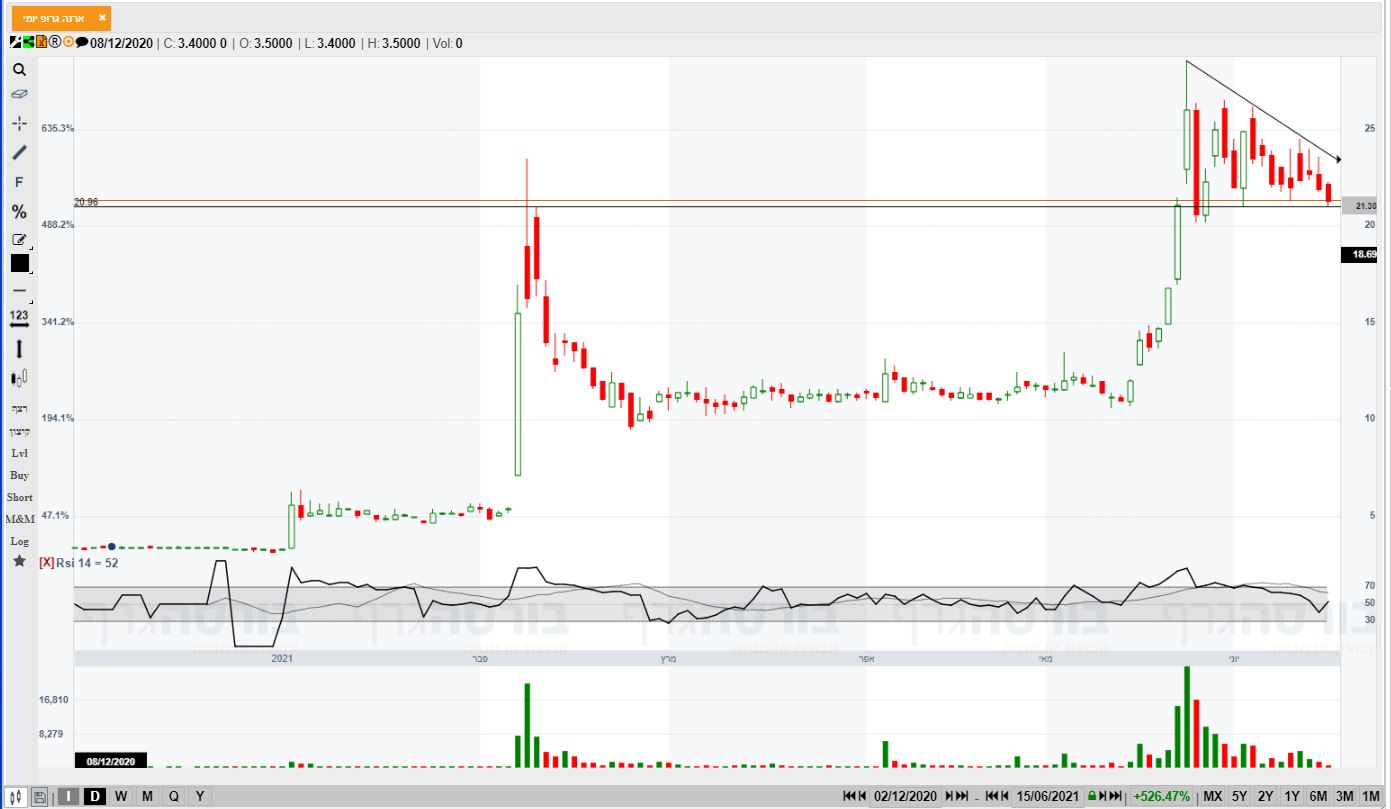The height and width of the screenshot is (809, 1391).
Task: Step end date back with left arrows
Action: tap(997, 796)
